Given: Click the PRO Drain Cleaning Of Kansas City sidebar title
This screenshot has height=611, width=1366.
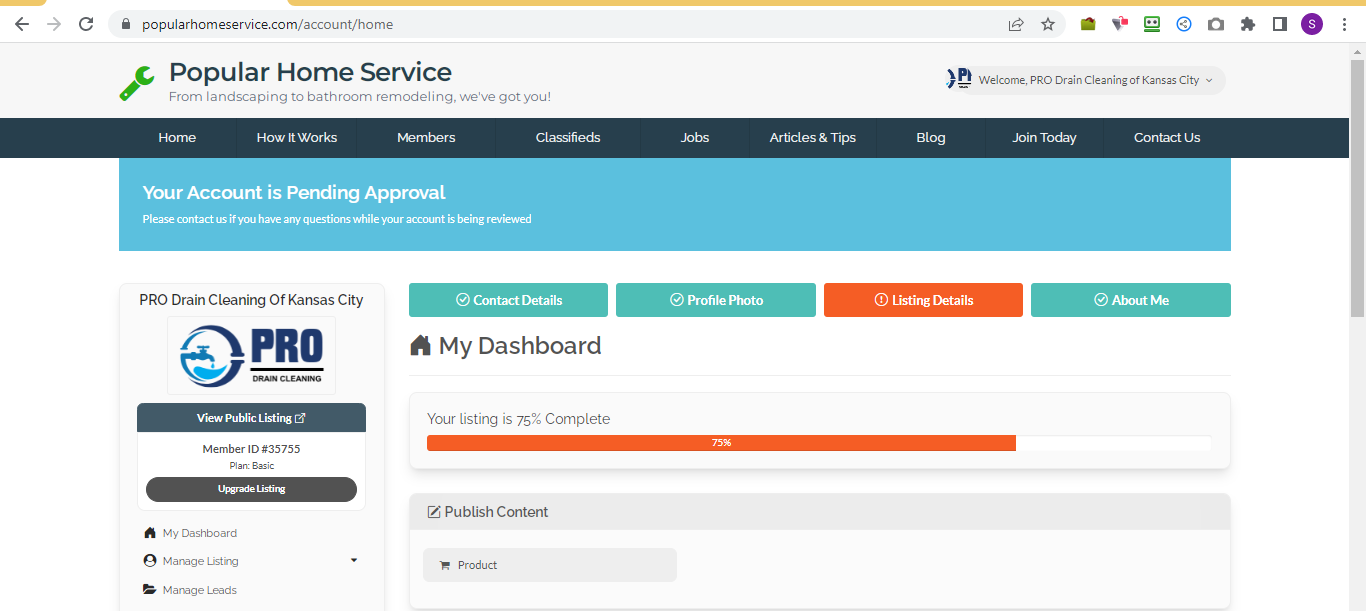Looking at the screenshot, I should point(251,300).
